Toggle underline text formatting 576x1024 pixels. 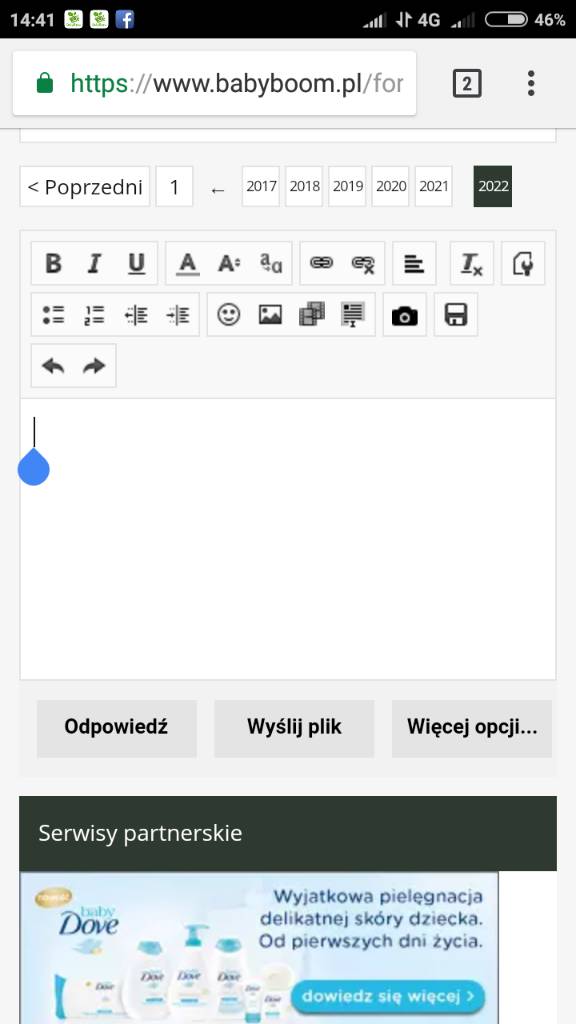click(x=136, y=264)
